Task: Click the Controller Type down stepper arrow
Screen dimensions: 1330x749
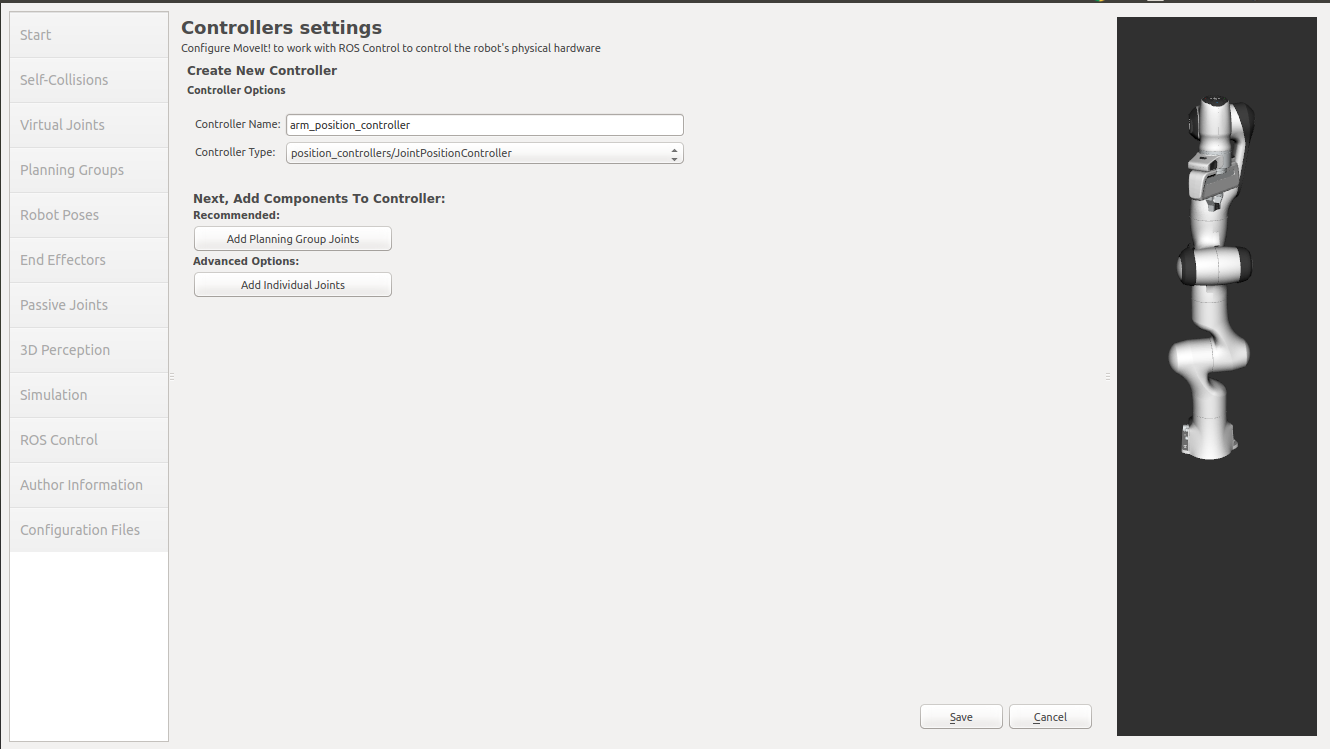Action: point(676,158)
